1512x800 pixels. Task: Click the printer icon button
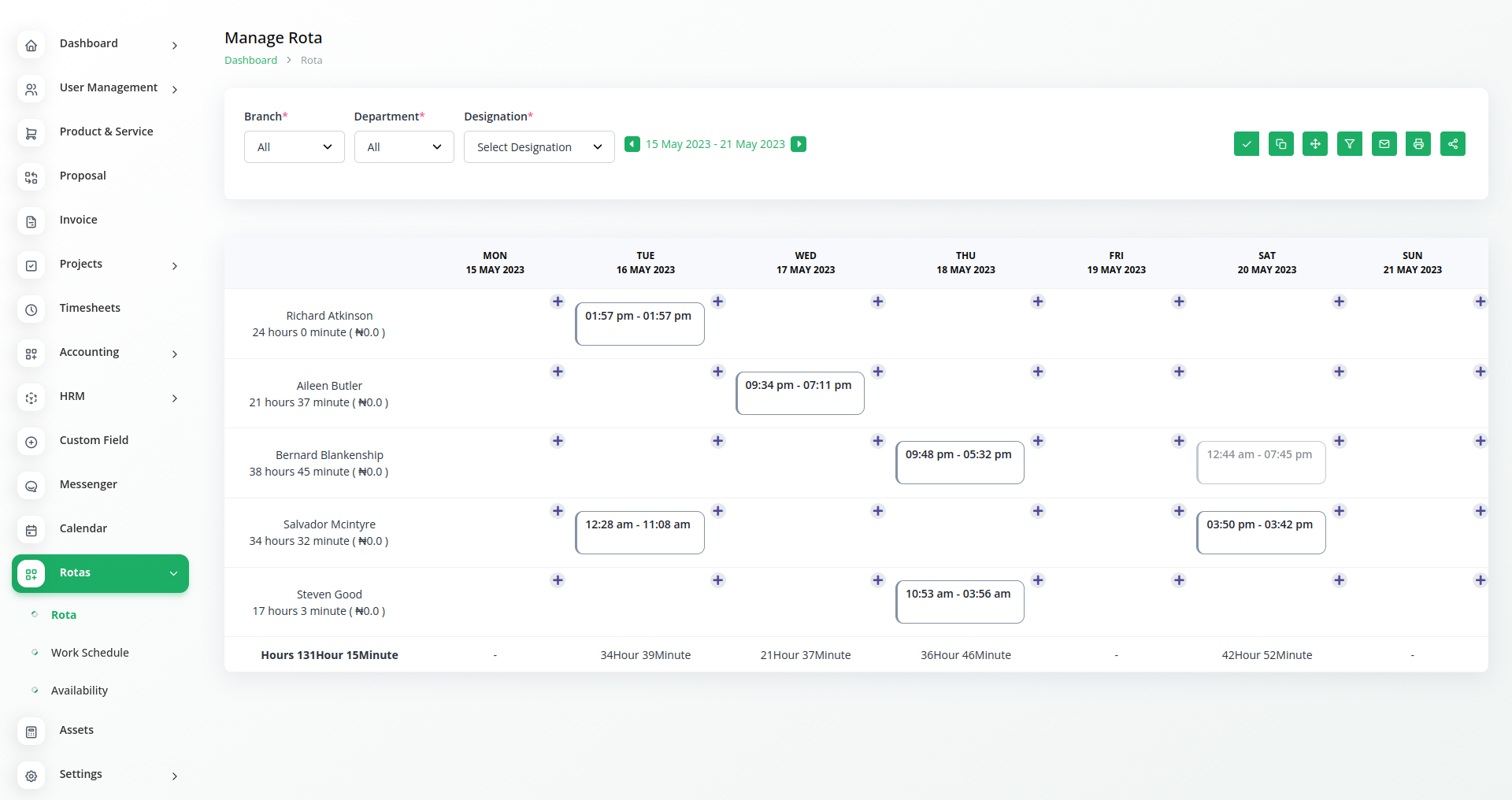coord(1417,144)
